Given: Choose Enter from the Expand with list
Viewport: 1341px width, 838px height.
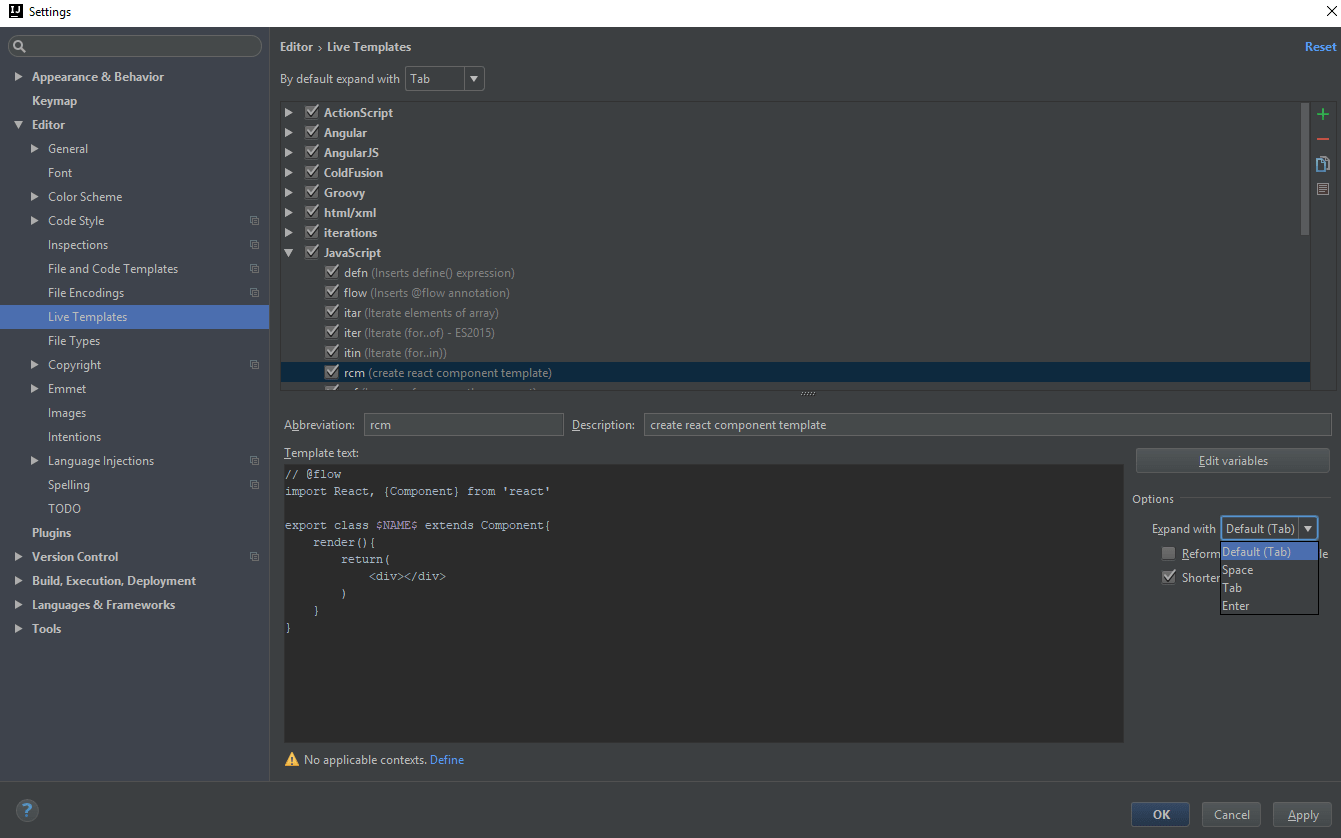Looking at the screenshot, I should (x=1235, y=605).
